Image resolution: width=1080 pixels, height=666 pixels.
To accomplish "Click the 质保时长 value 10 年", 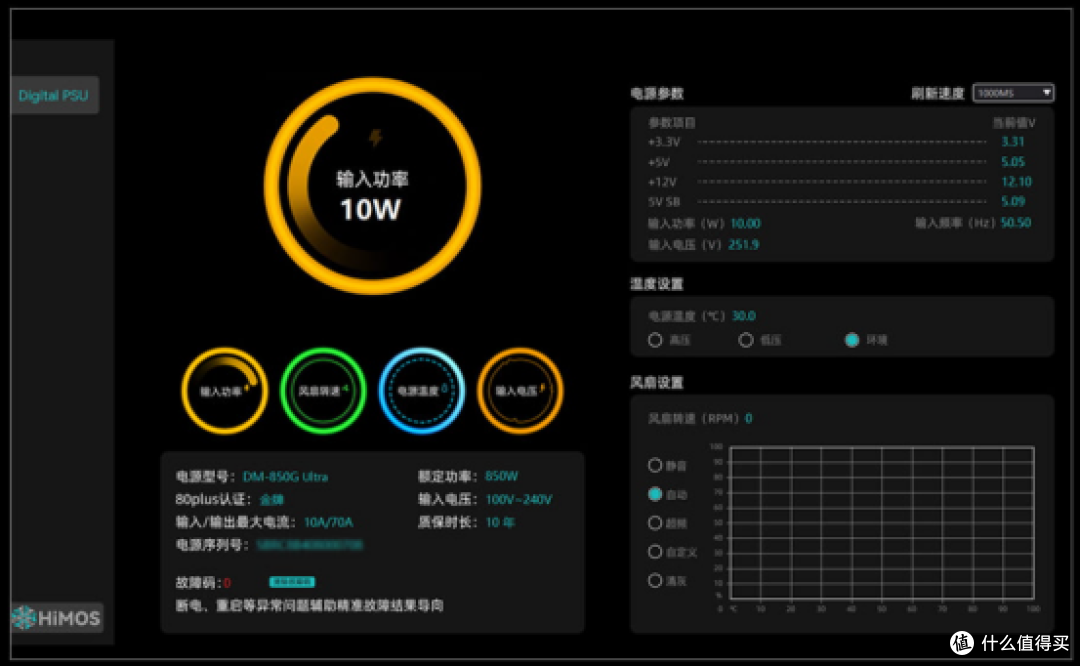I will tap(500, 522).
